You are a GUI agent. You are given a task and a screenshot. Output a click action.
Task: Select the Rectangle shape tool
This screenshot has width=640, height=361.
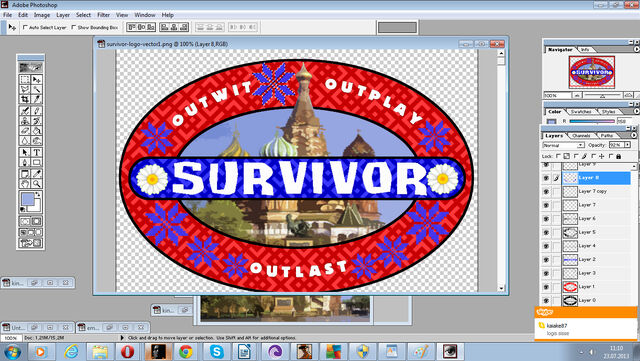coord(36,163)
